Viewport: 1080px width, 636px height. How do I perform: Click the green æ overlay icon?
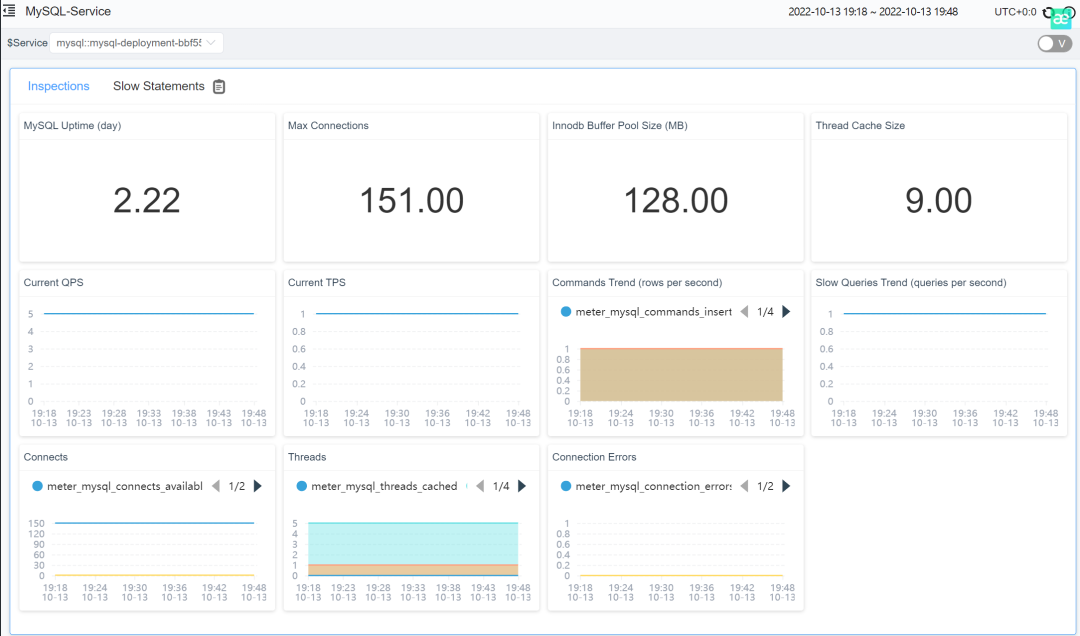point(1061,19)
